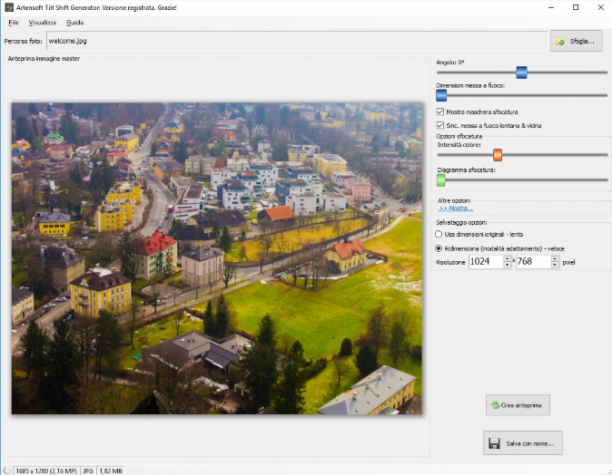This screenshot has height=475, width=612.
Task: Click the height field showing 768
Action: tap(534, 262)
